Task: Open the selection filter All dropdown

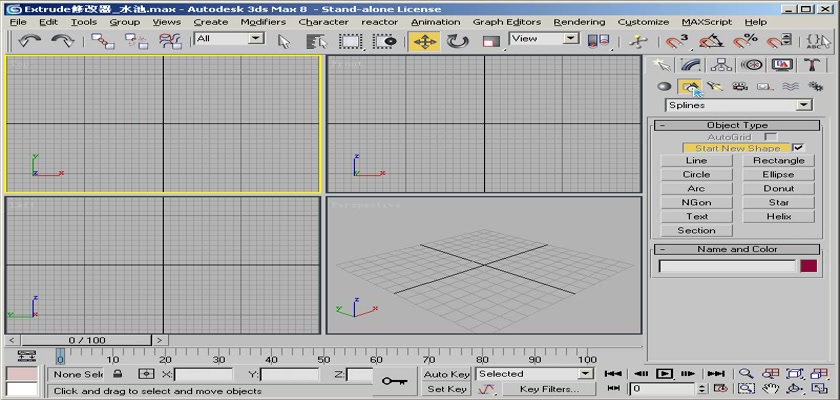Action: coord(230,39)
